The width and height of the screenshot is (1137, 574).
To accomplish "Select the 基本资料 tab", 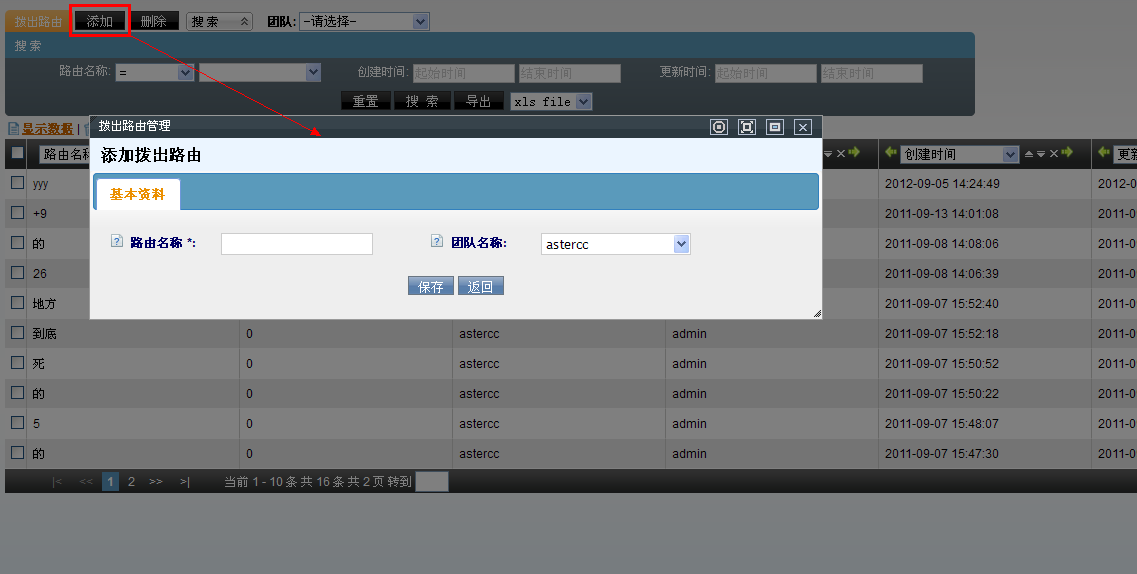I will [138, 195].
